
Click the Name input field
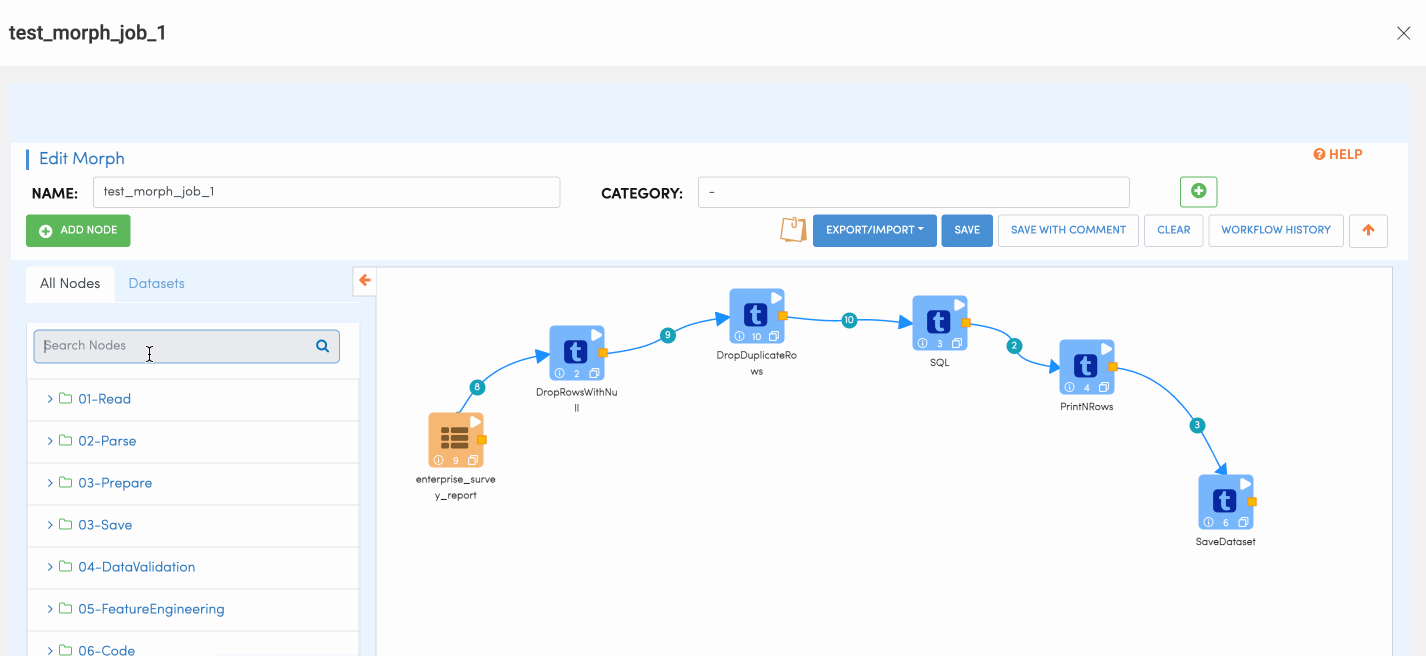click(326, 192)
